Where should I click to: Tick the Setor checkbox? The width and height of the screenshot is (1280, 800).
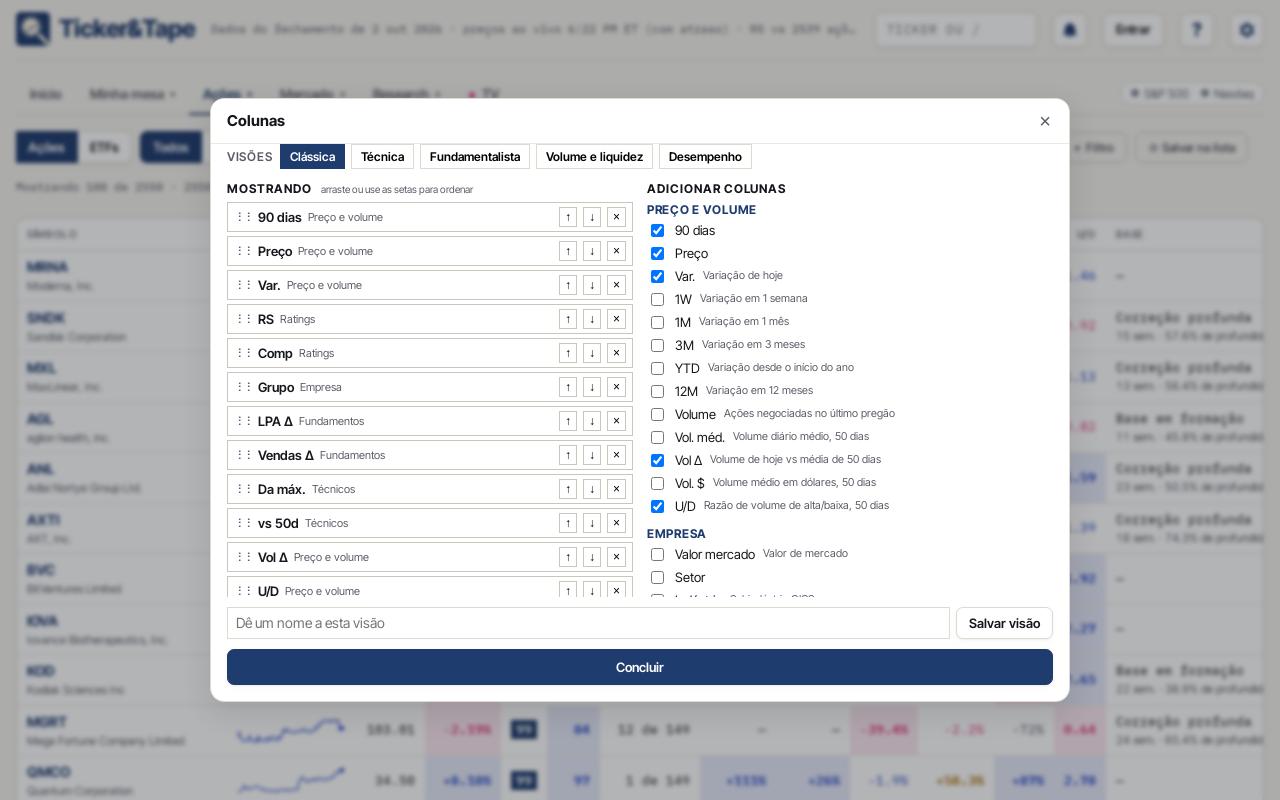coord(657,577)
